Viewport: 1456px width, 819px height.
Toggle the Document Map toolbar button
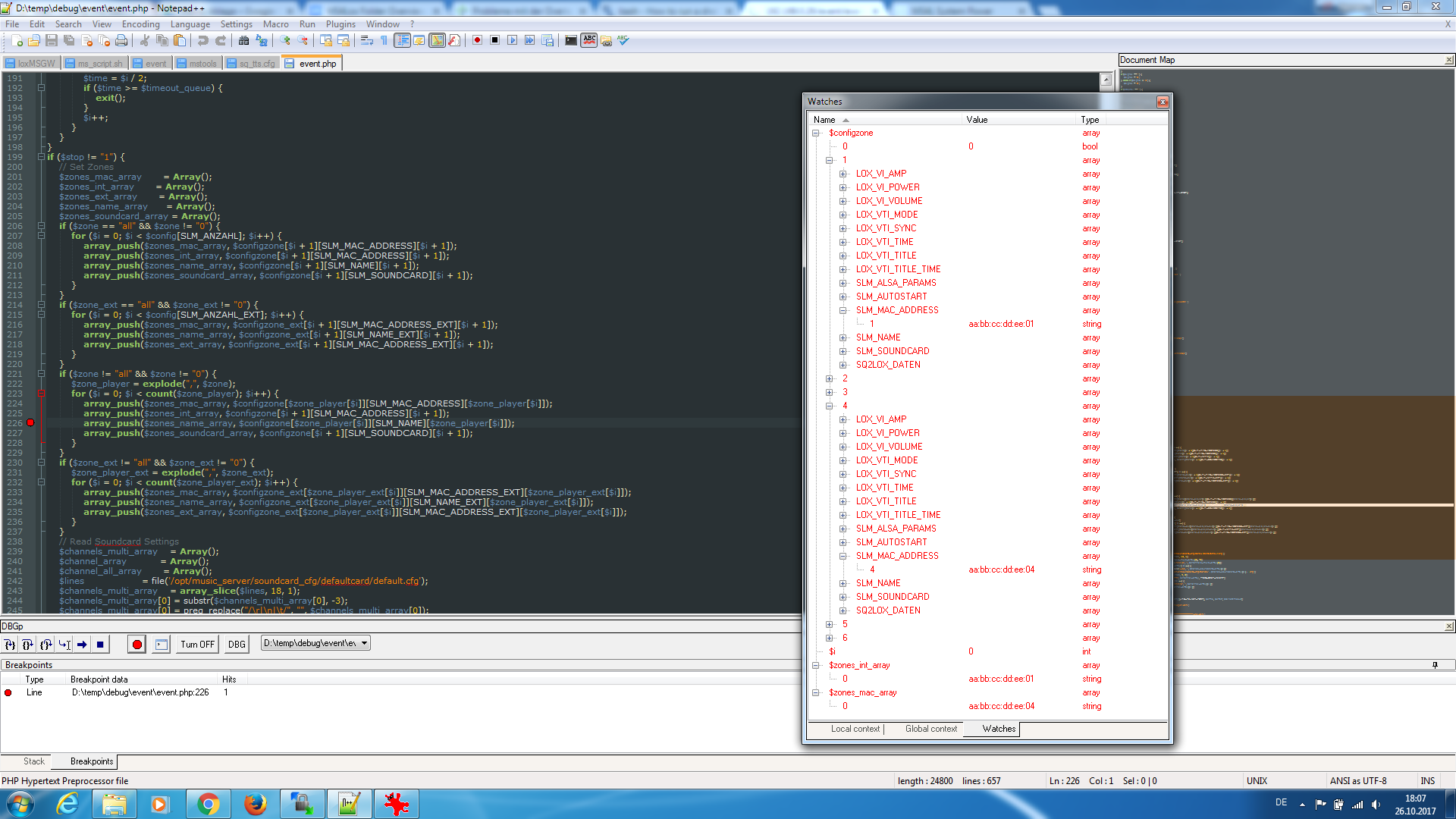pos(437,40)
